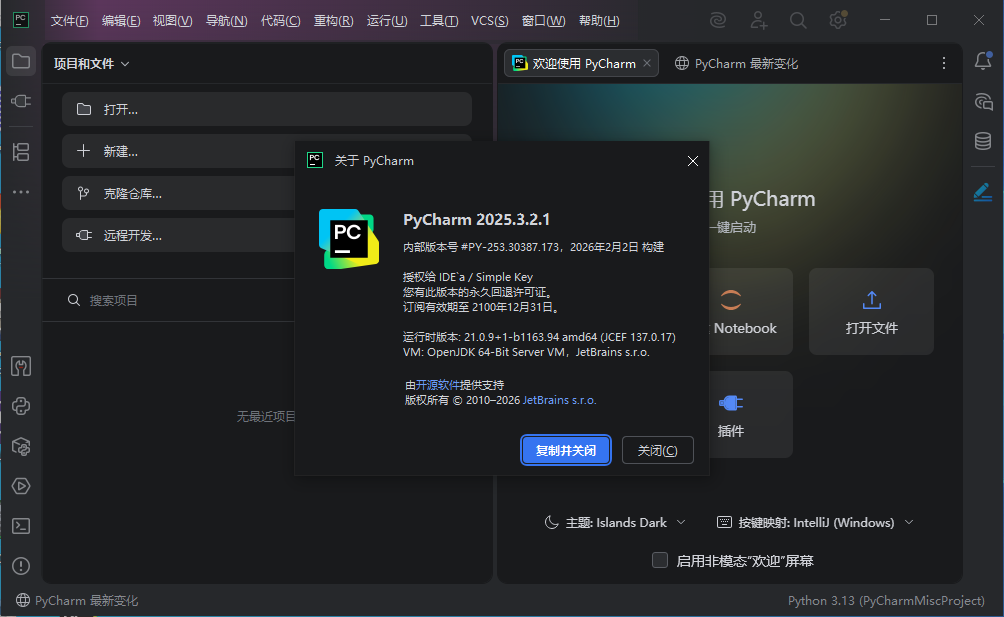Open the Database tool window icon

(x=983, y=141)
